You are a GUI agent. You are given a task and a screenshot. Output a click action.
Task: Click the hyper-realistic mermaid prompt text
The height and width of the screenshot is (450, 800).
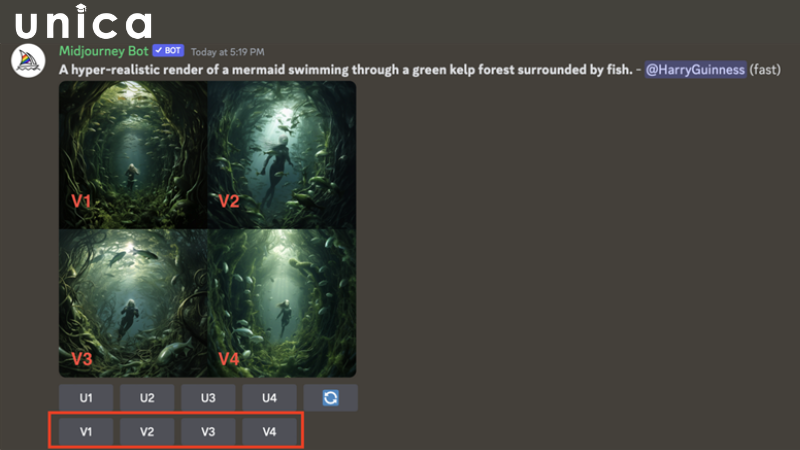[346, 69]
